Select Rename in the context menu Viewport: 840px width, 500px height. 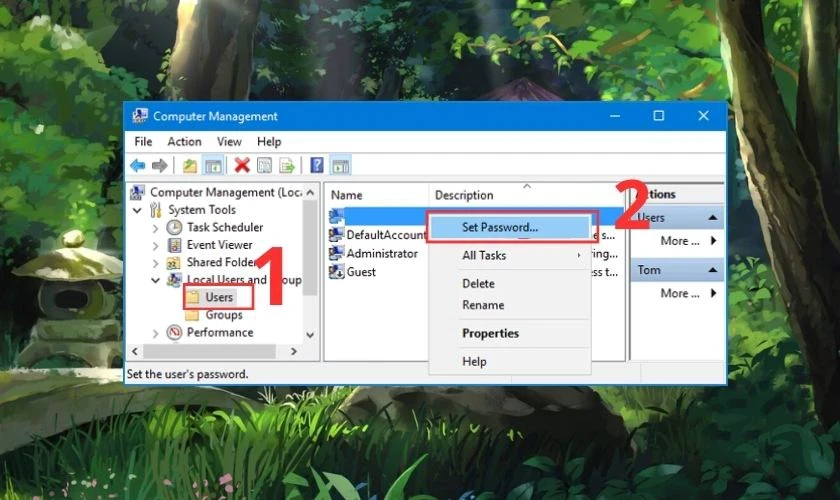(483, 305)
